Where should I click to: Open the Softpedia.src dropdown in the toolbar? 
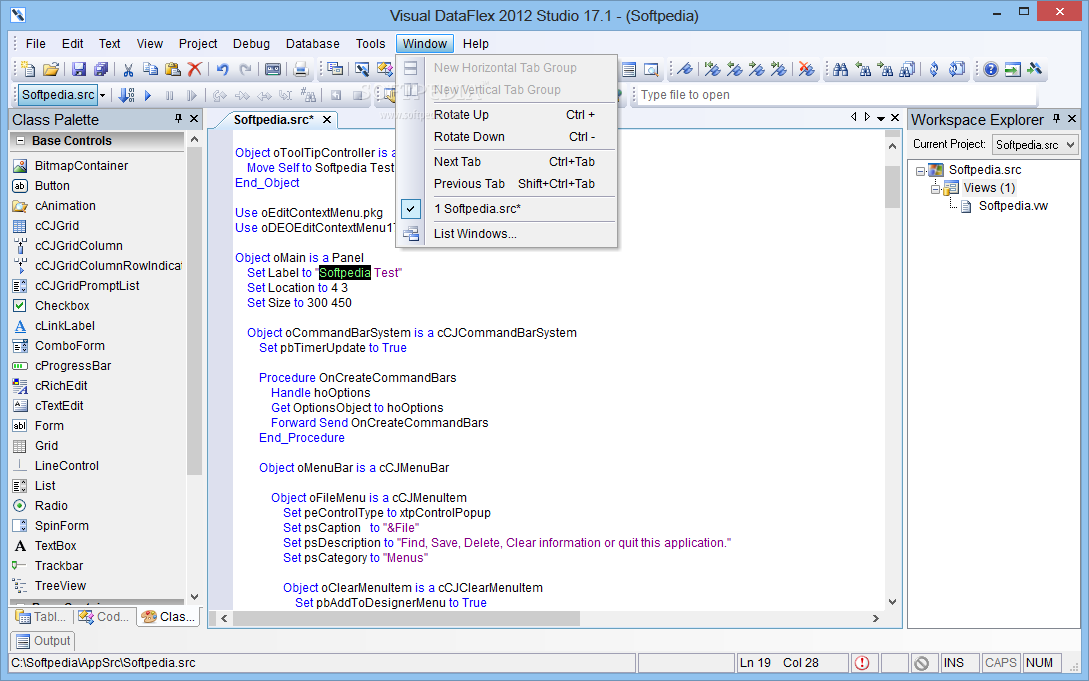(102, 95)
